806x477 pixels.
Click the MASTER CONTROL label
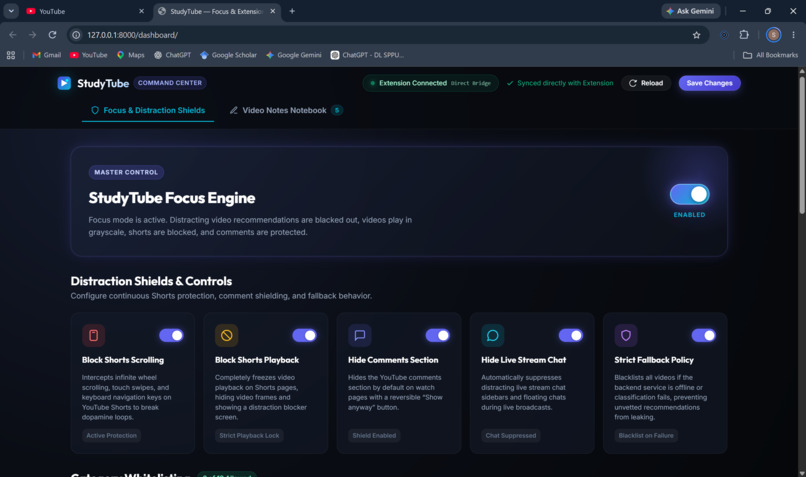point(126,172)
